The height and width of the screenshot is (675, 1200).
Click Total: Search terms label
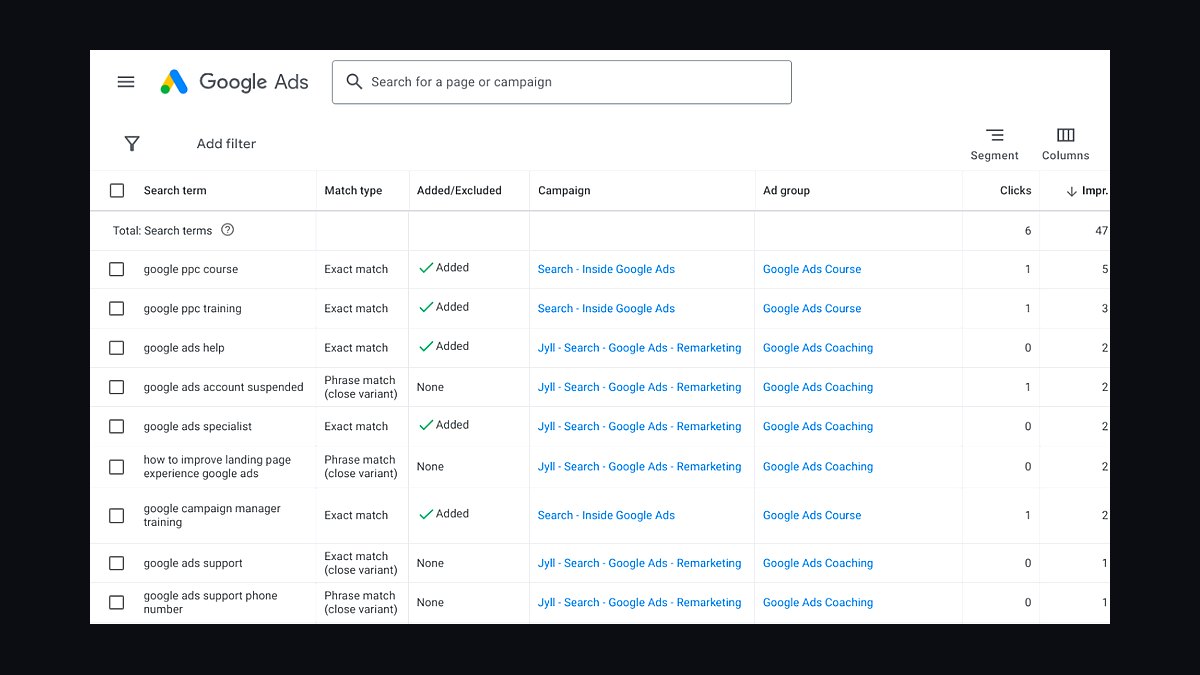click(x=162, y=230)
